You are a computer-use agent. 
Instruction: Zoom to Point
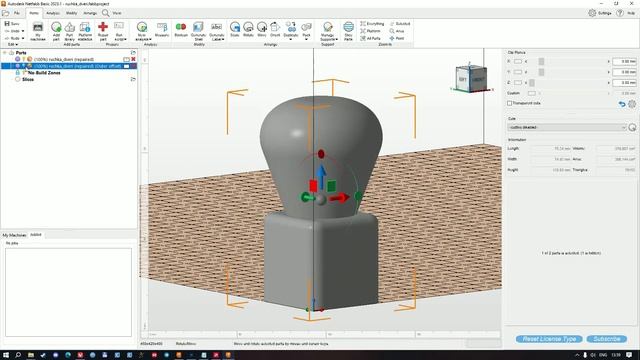(397, 38)
